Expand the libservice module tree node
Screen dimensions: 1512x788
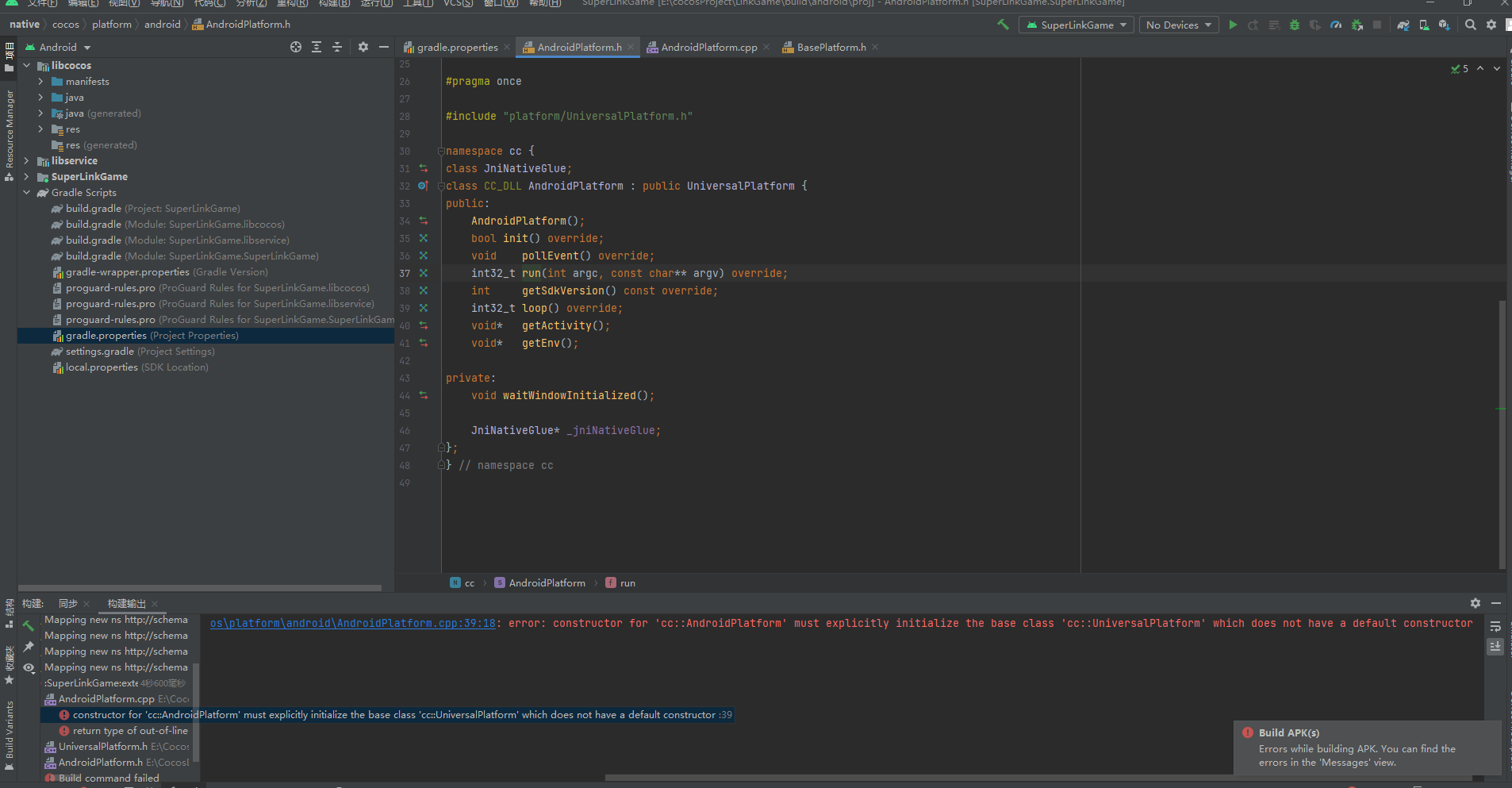[x=27, y=161]
